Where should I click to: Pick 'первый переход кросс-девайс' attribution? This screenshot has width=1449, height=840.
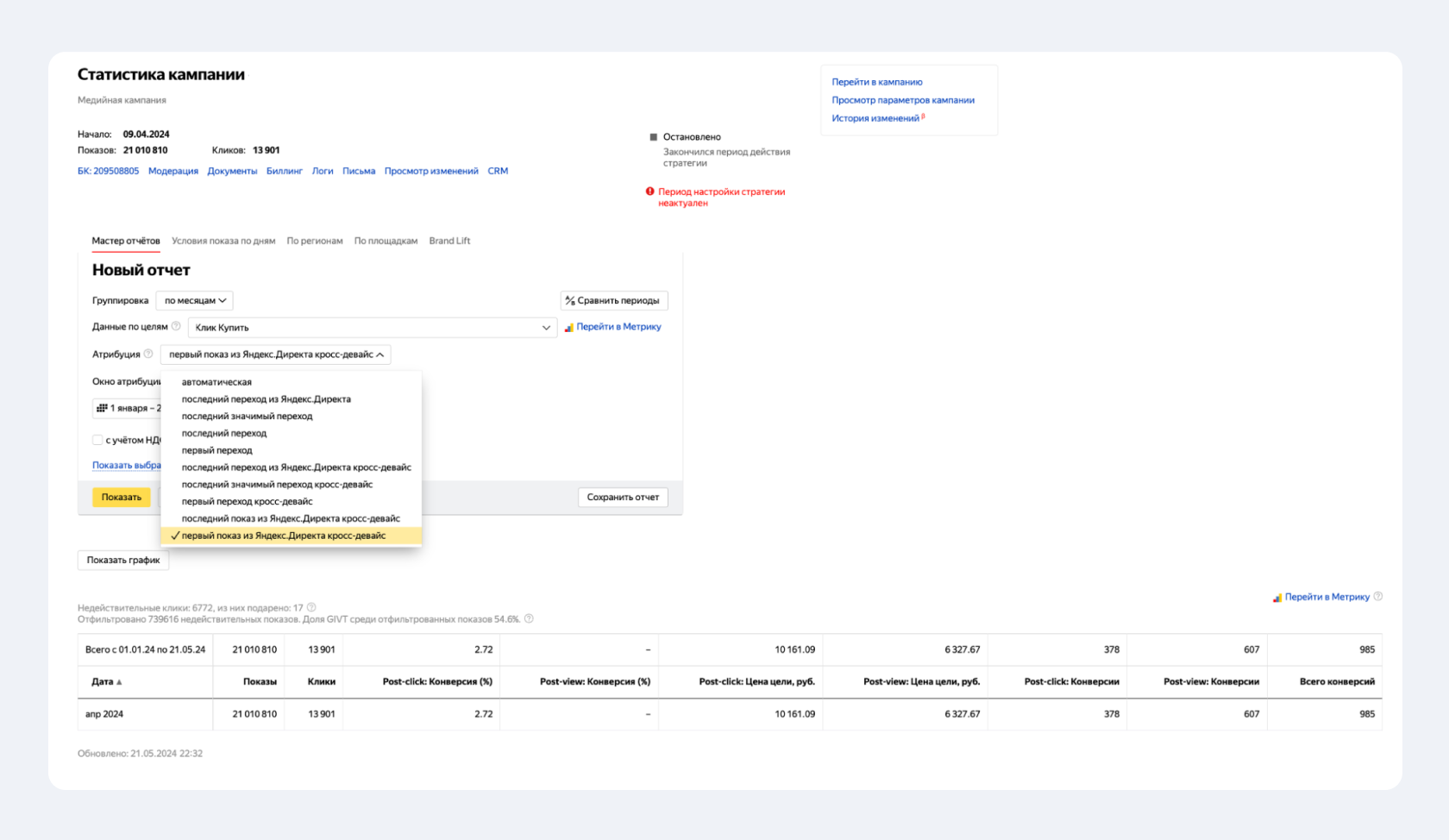(x=247, y=501)
